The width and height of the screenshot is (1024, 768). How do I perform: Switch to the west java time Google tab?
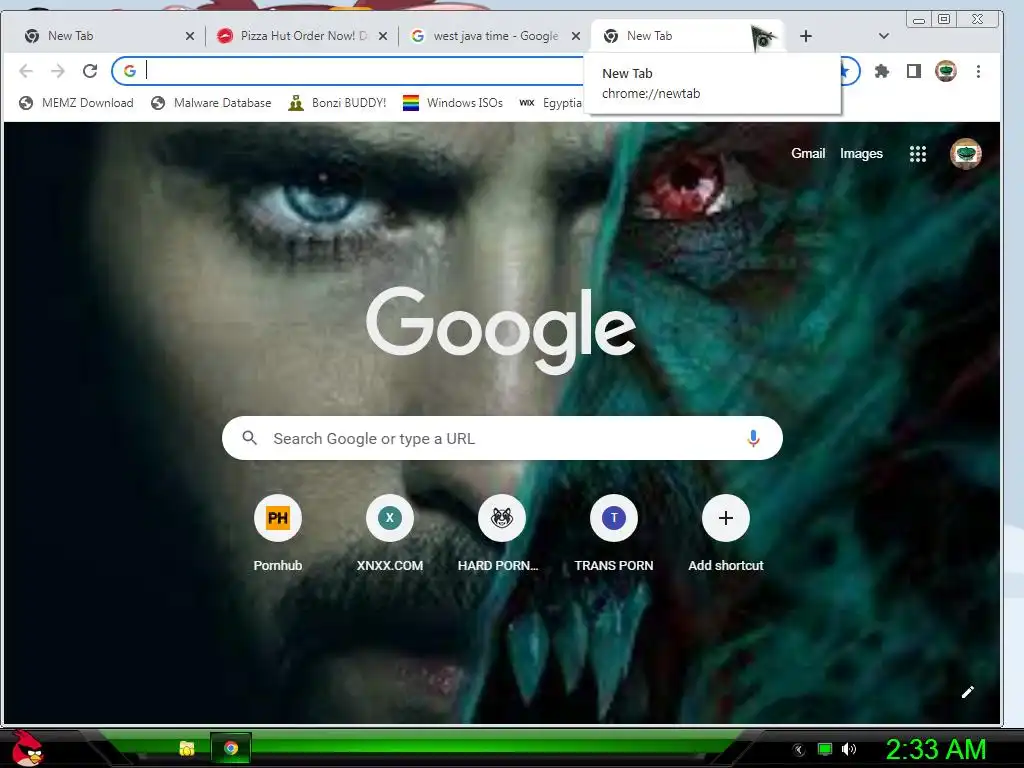(493, 36)
